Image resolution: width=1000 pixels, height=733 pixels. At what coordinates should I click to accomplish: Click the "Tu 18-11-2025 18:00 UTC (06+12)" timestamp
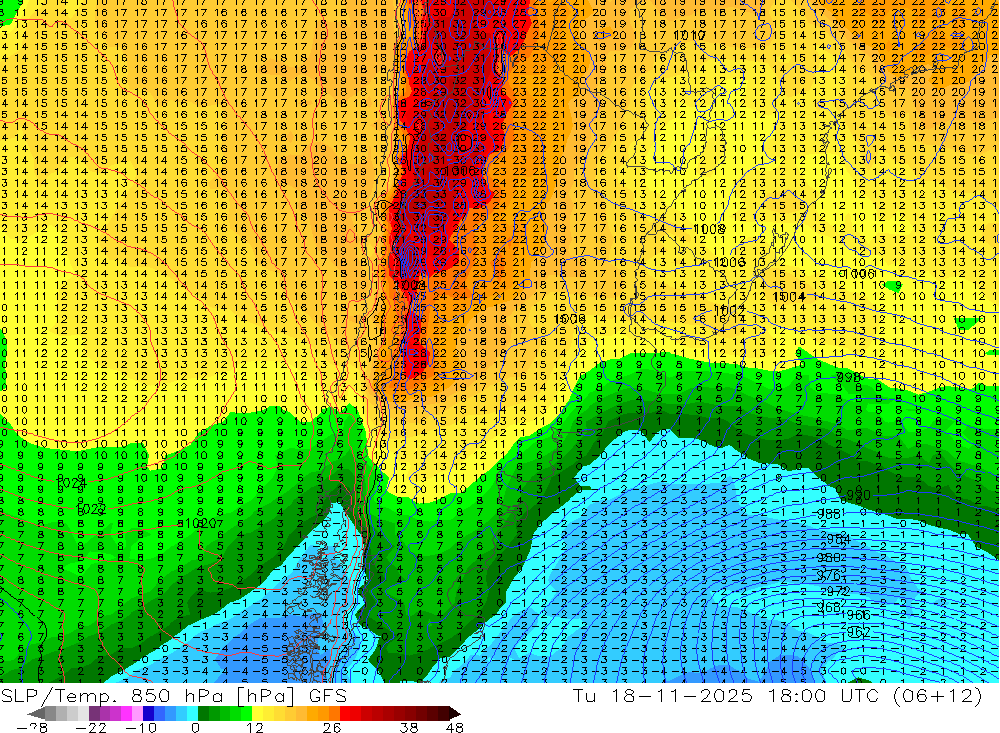pos(777,696)
